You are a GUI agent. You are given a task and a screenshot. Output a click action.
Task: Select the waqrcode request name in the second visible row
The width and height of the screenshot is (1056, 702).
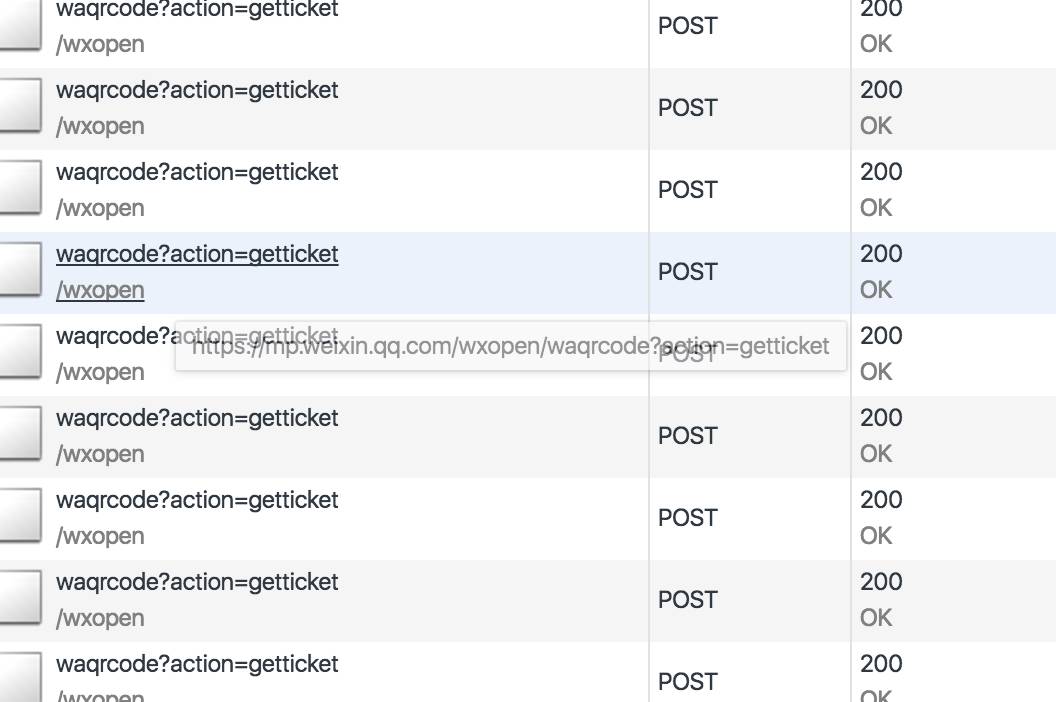(197, 90)
